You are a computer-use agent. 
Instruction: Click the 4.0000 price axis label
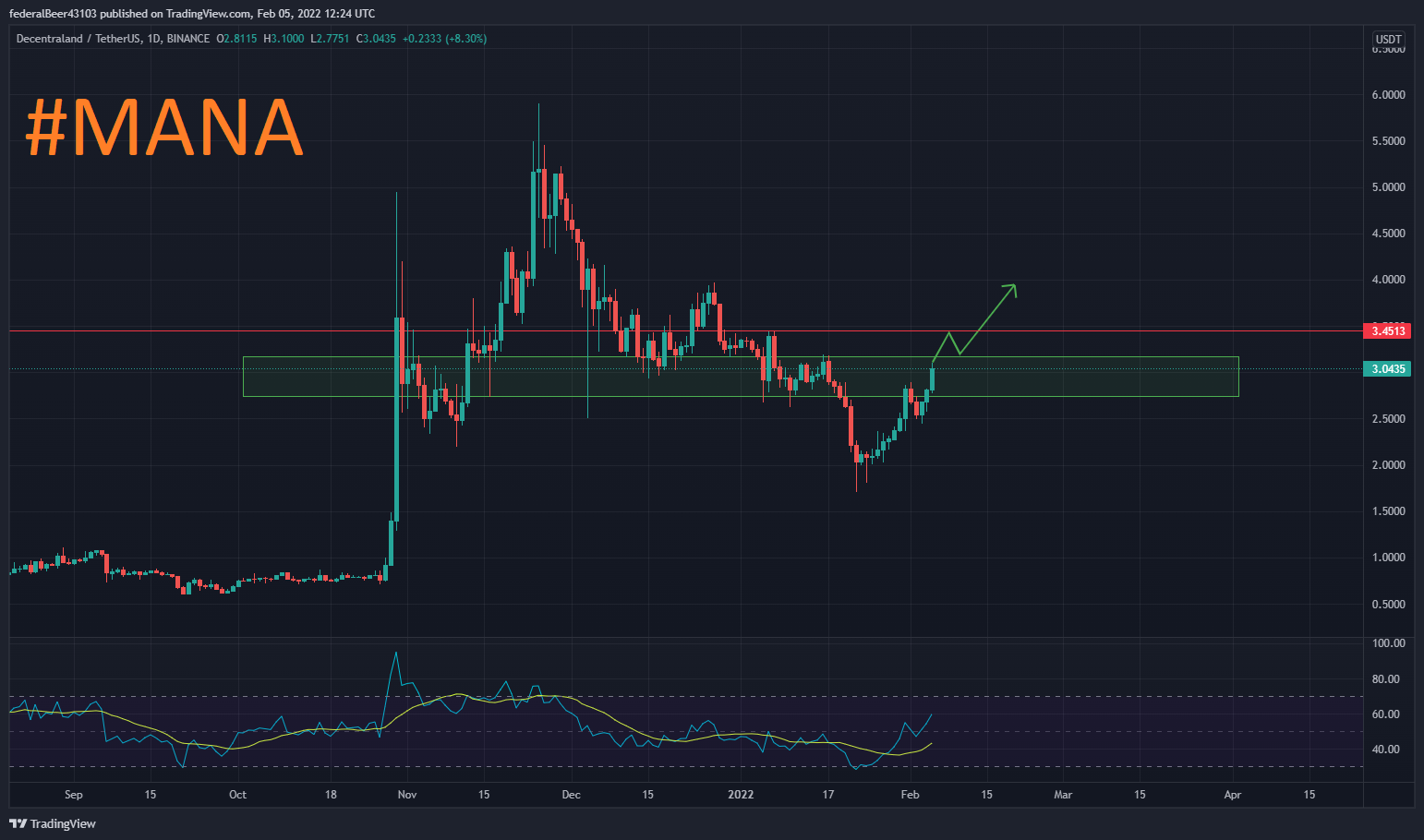click(1389, 280)
